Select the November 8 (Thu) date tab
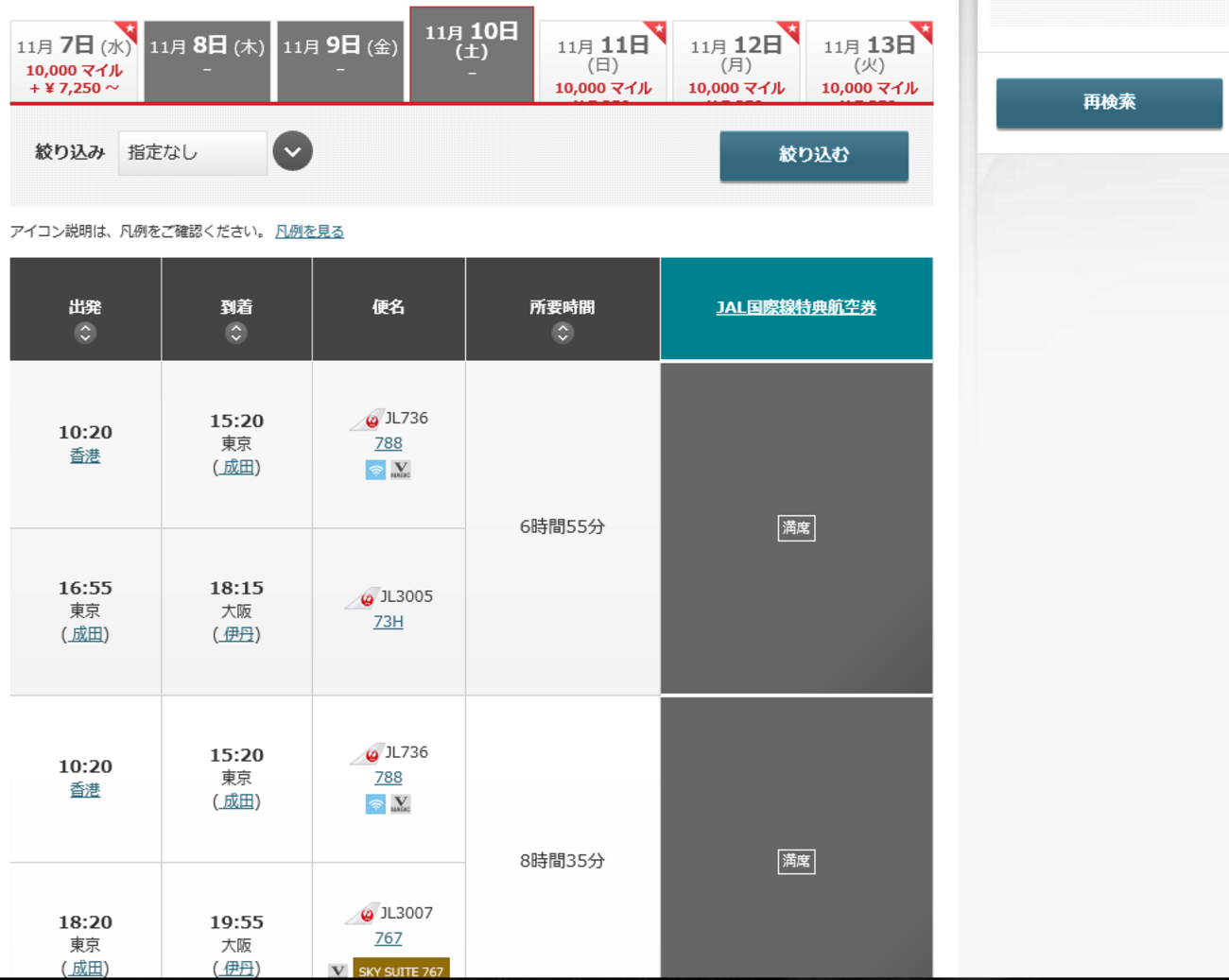 tap(207, 61)
